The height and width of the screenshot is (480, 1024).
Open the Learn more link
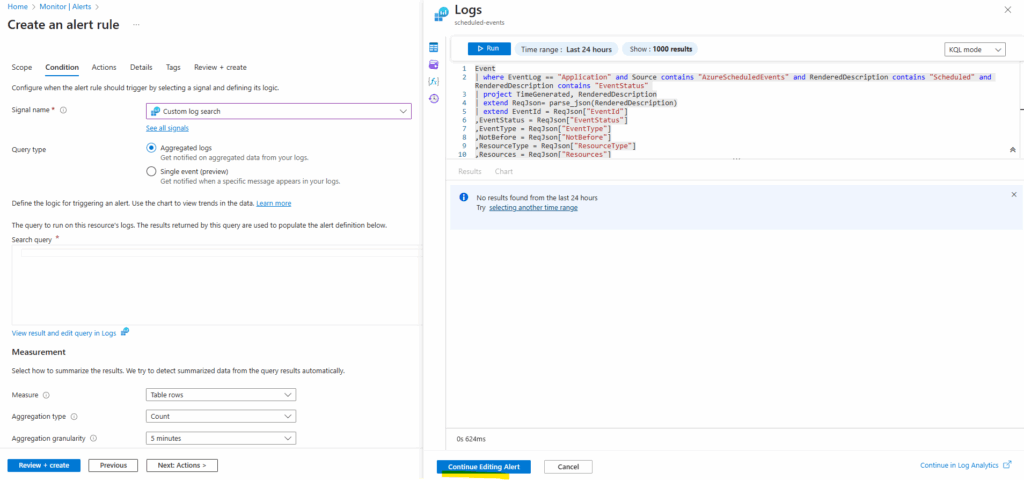[274, 204]
